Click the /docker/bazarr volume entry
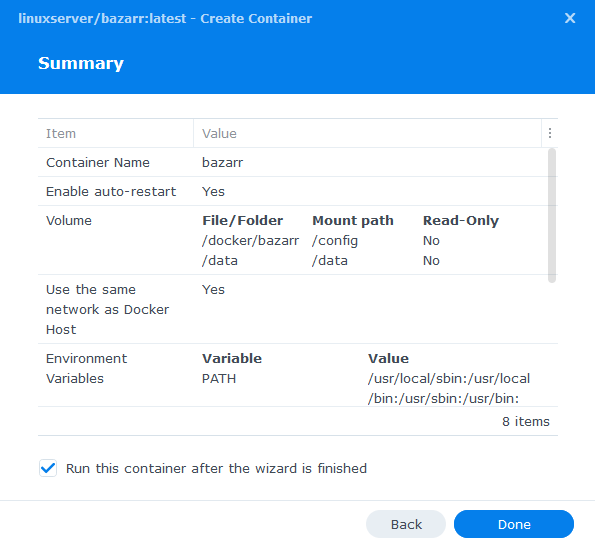The image size is (595, 545). pyautogui.click(x=250, y=241)
